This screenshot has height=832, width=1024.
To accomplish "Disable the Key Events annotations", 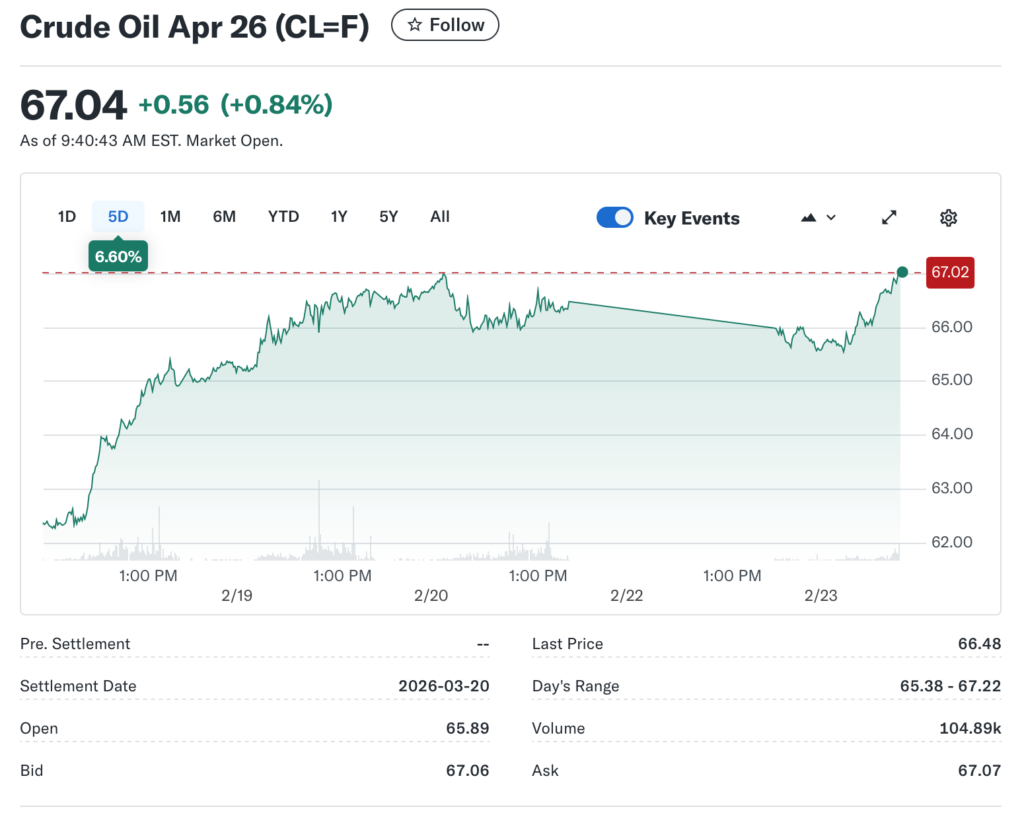I will [x=615, y=216].
